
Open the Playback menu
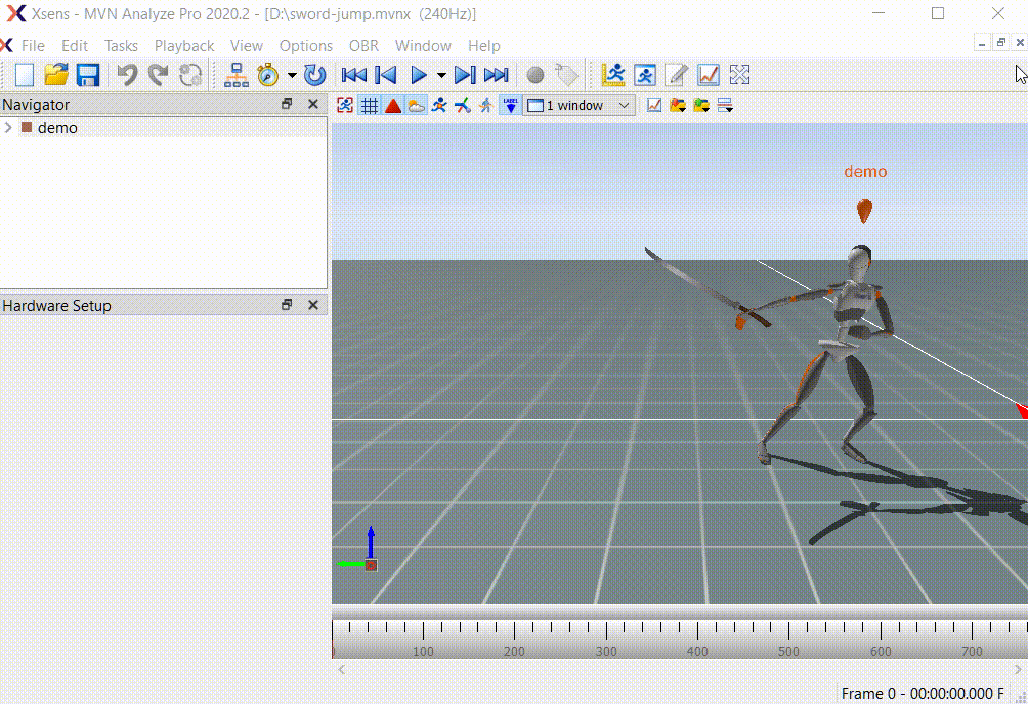pos(184,46)
